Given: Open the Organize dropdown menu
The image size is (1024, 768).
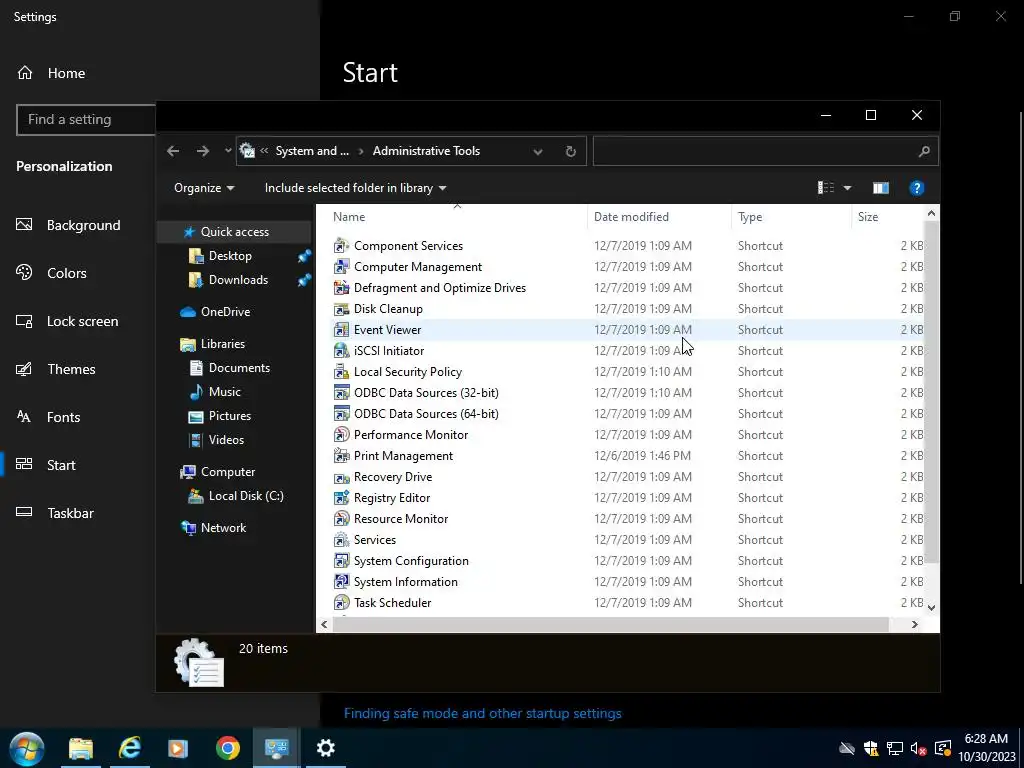Looking at the screenshot, I should [204, 188].
